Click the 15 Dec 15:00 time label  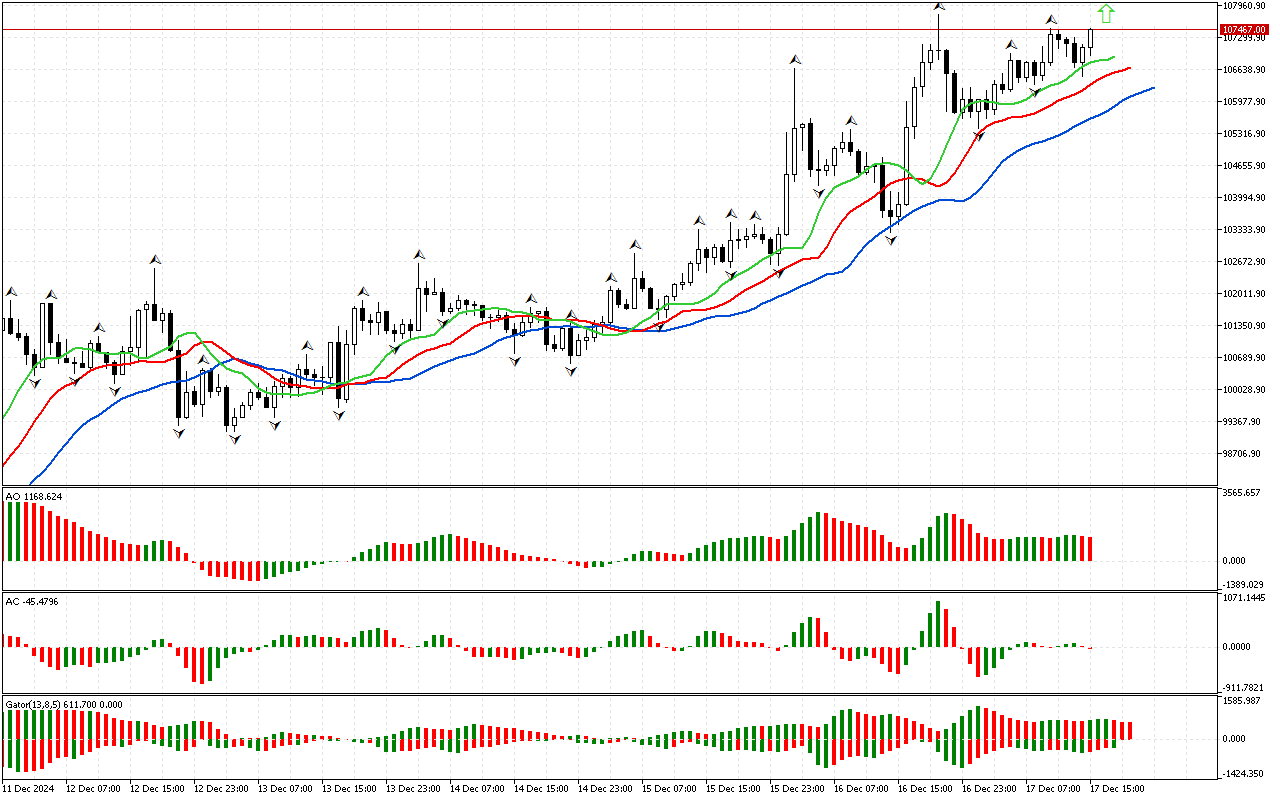[x=732, y=789]
